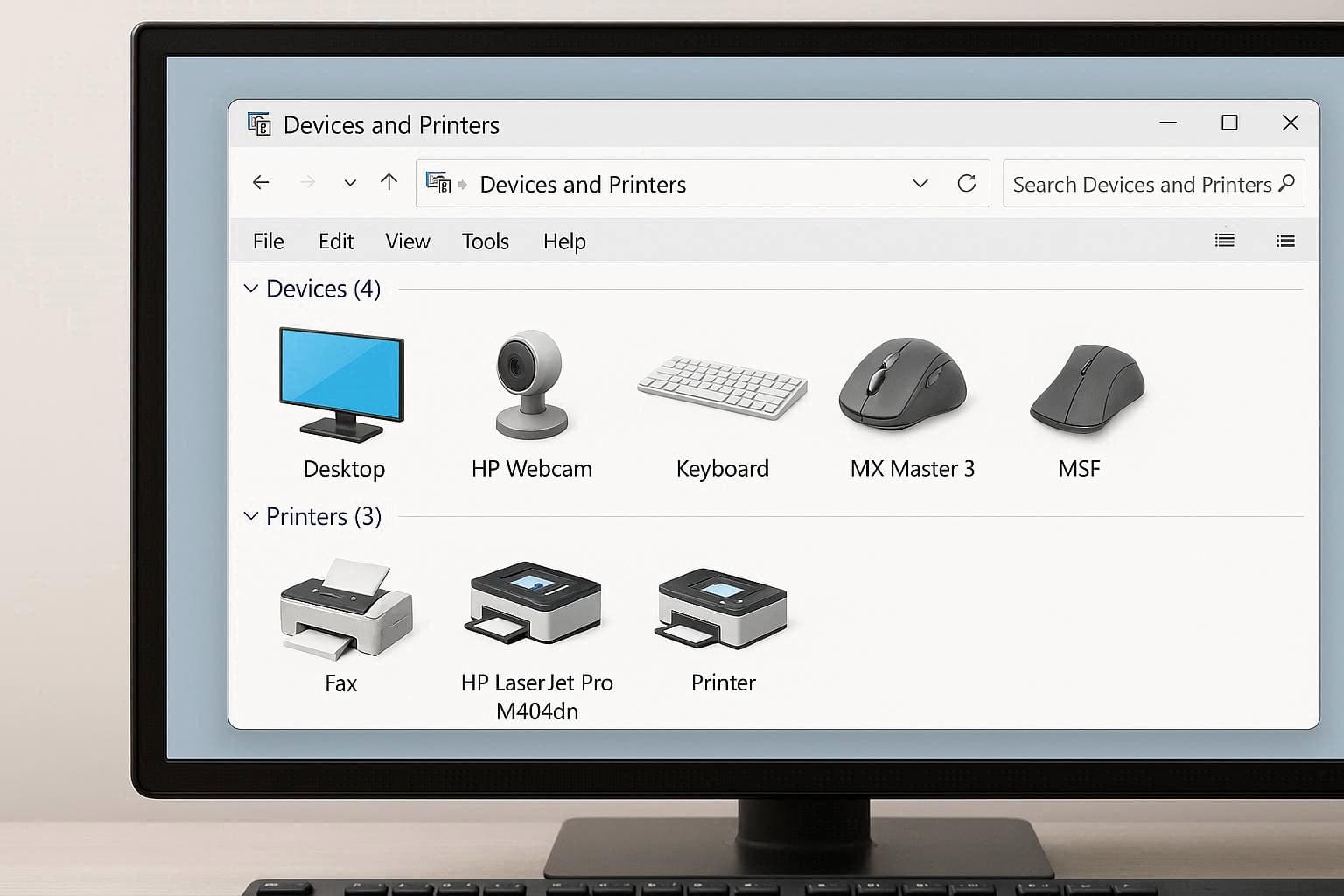
Task: Collapse the Printers (3) section
Action: tap(252, 515)
